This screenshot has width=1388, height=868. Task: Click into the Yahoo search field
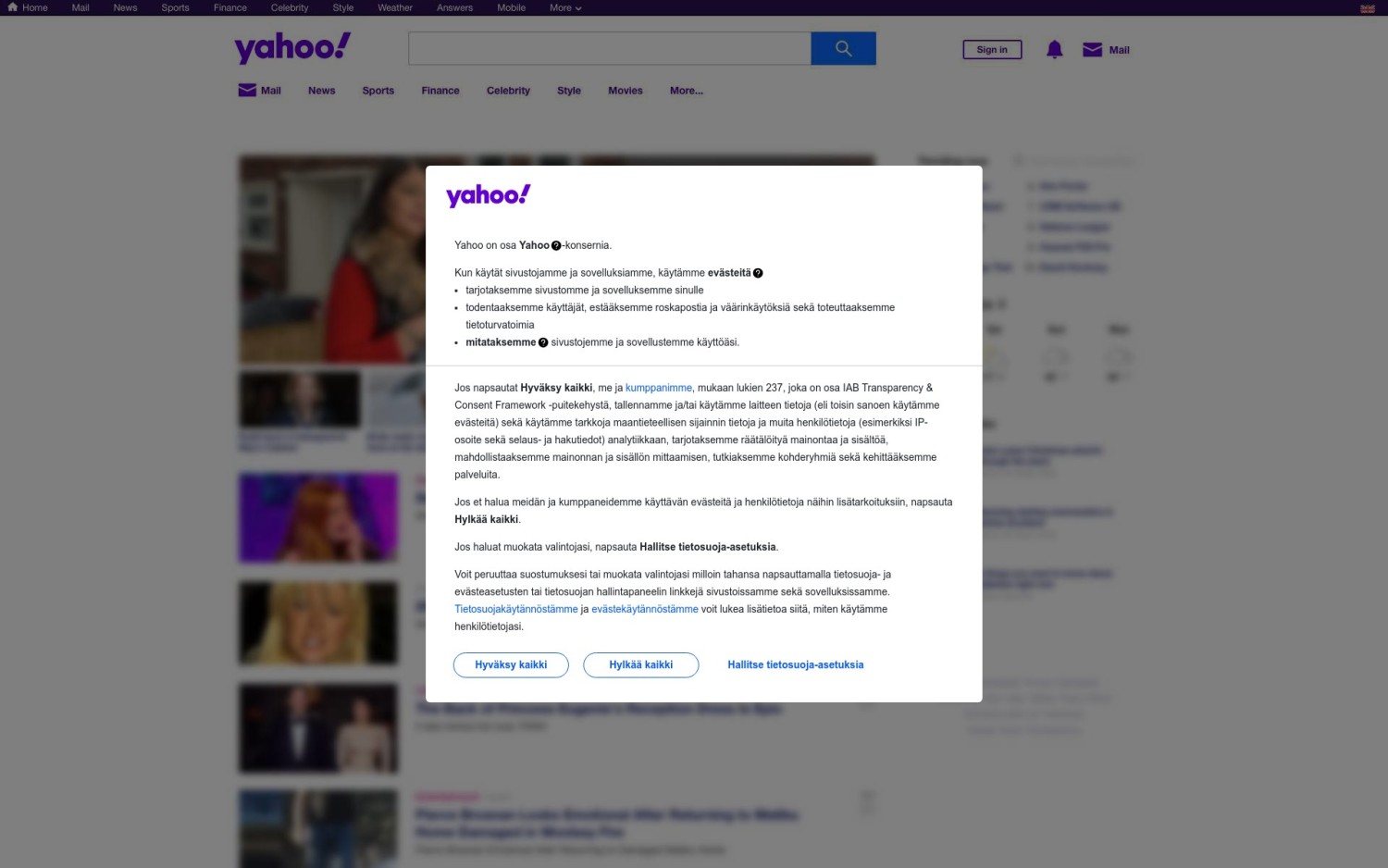(610, 48)
